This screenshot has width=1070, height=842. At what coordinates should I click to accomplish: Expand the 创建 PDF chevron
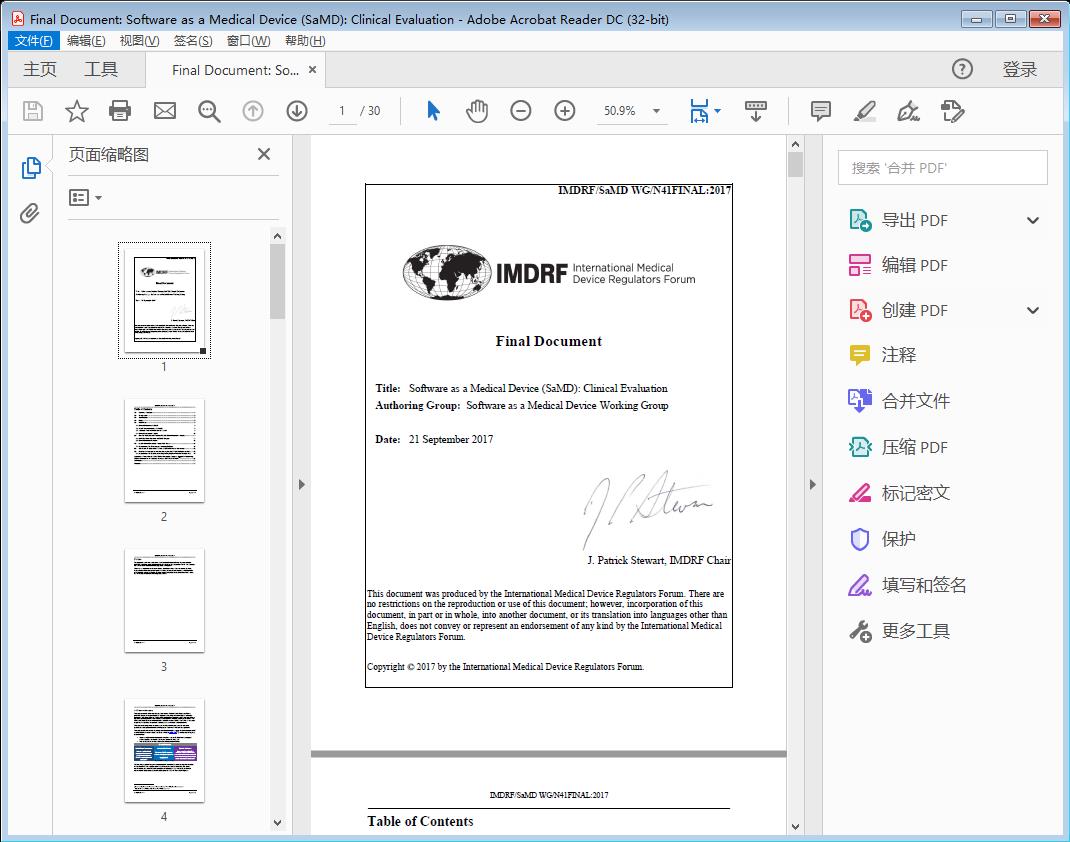tap(1032, 310)
